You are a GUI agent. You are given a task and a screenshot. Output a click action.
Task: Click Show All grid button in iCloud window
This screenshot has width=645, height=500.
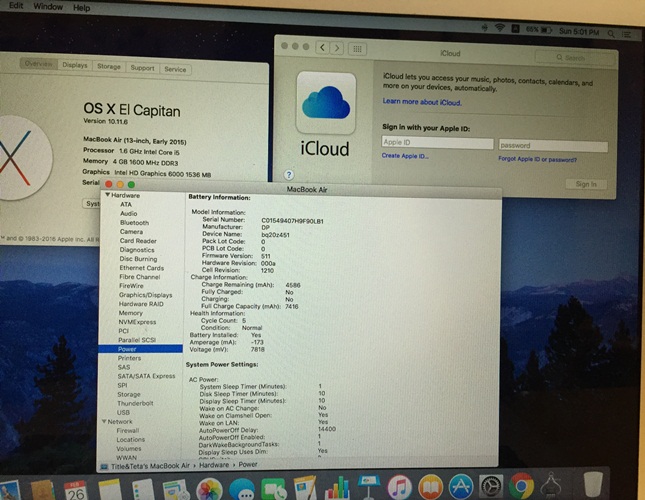click(x=357, y=49)
